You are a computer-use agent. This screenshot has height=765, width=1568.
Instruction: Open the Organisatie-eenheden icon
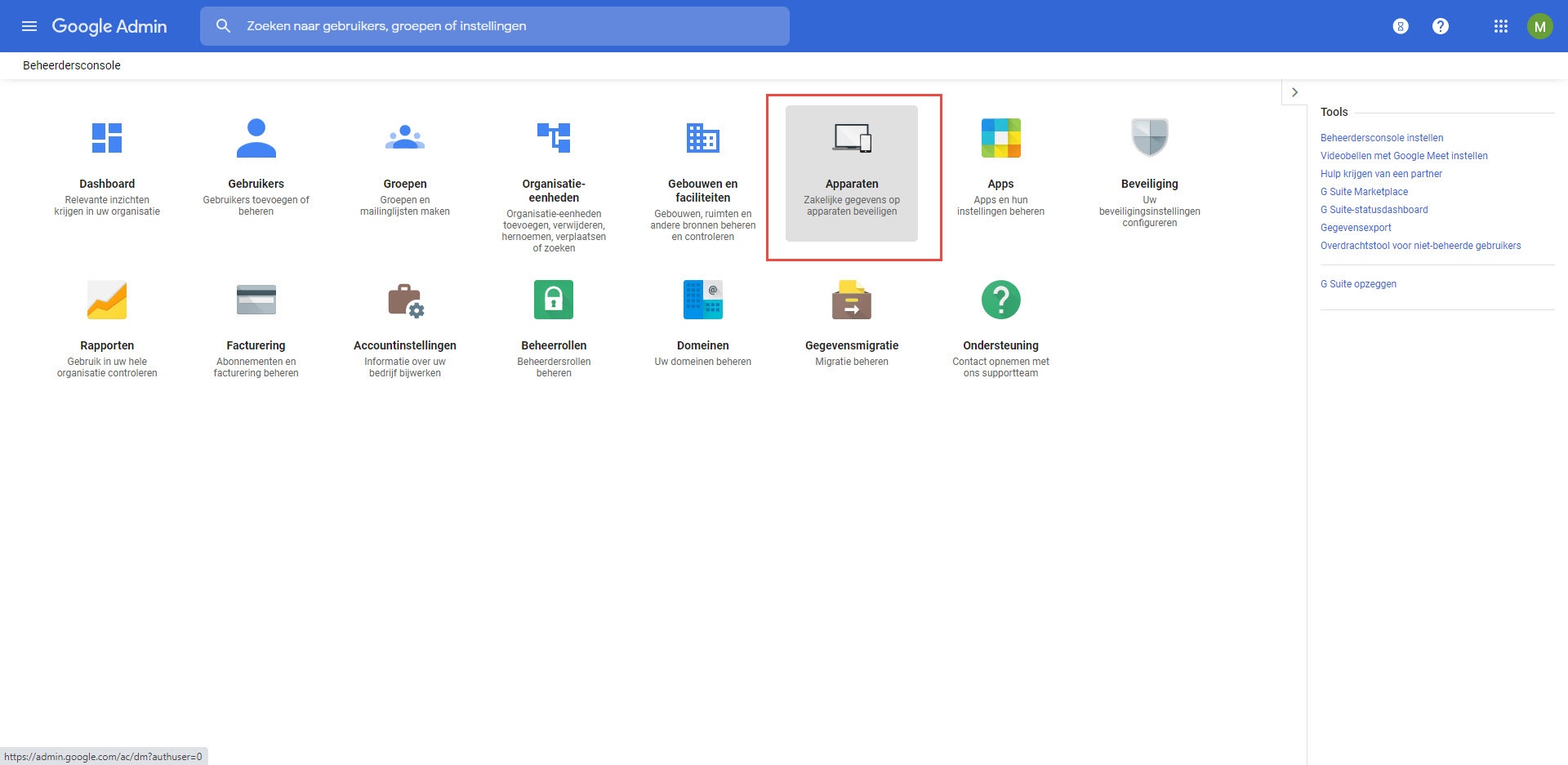tap(554, 138)
